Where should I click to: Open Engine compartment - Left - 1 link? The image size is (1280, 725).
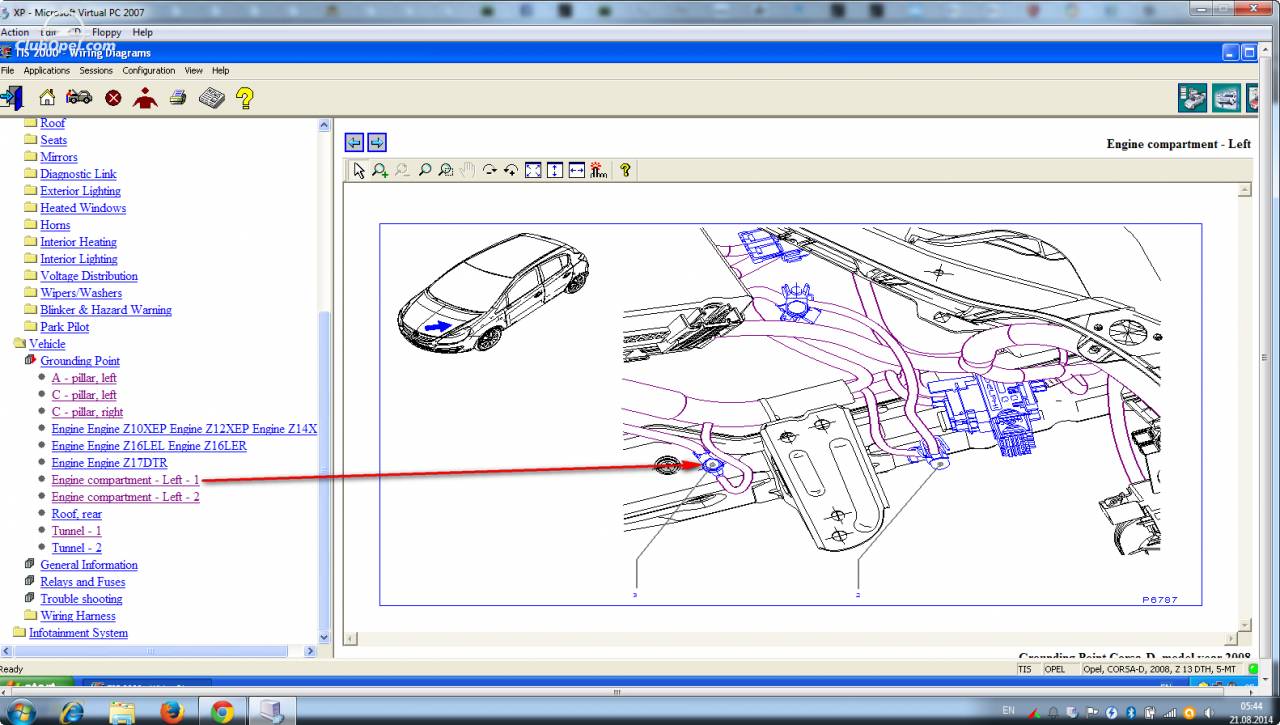[x=125, y=480]
